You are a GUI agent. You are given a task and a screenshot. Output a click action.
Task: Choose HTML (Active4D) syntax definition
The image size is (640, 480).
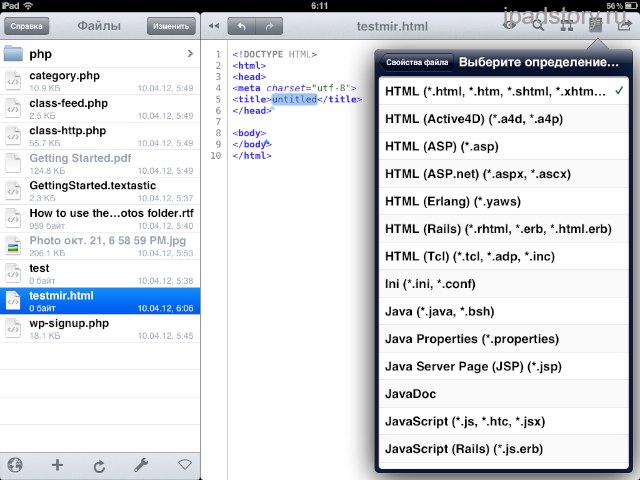[x=504, y=119]
